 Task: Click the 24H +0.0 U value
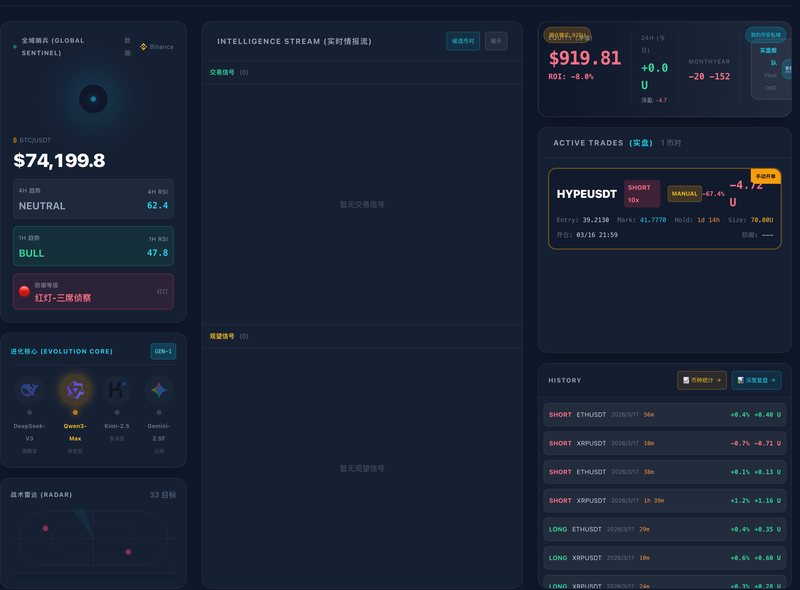click(x=654, y=76)
